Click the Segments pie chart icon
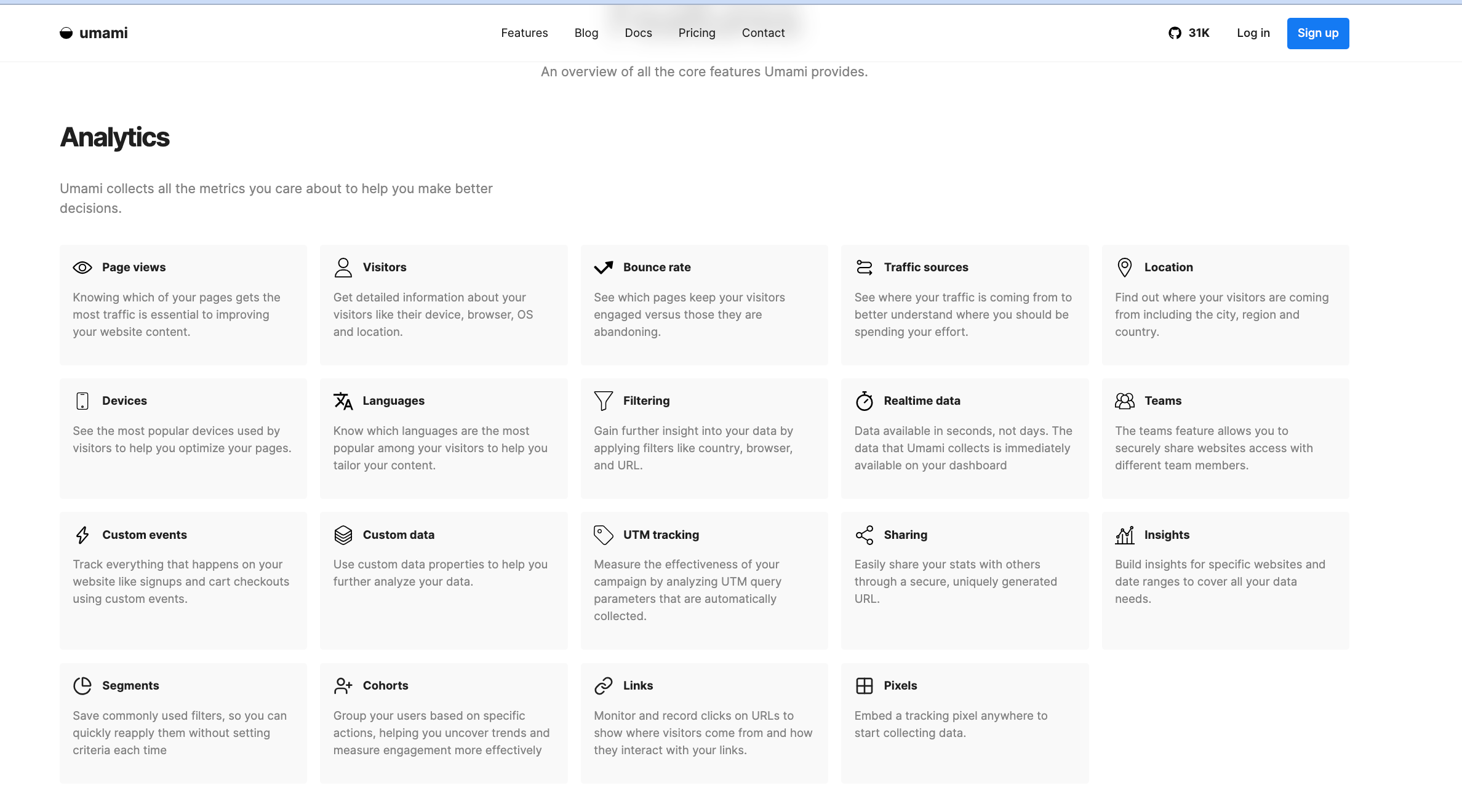The width and height of the screenshot is (1462, 812). click(x=82, y=686)
